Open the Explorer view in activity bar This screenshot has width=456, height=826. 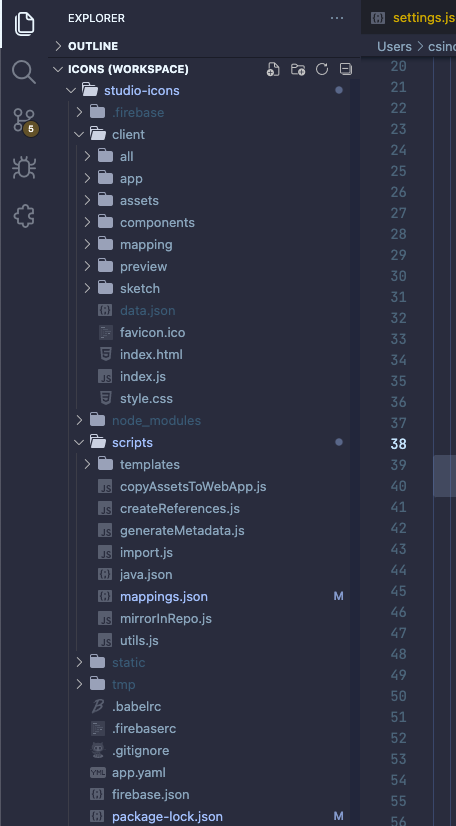click(24, 24)
